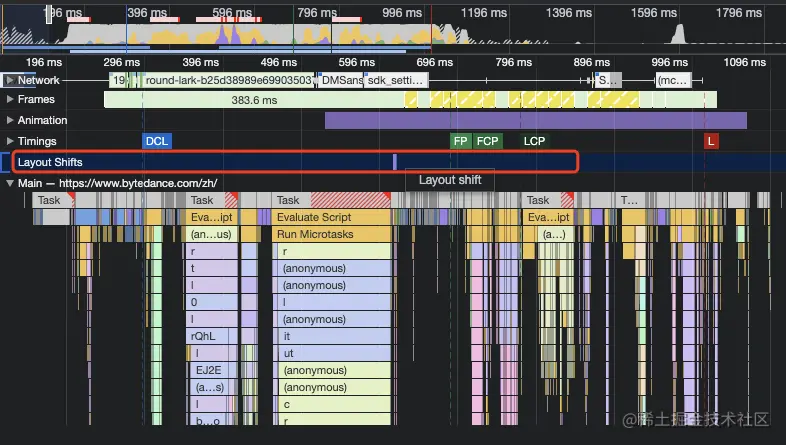
Task: Select the FCP timing marker
Action: (x=487, y=141)
